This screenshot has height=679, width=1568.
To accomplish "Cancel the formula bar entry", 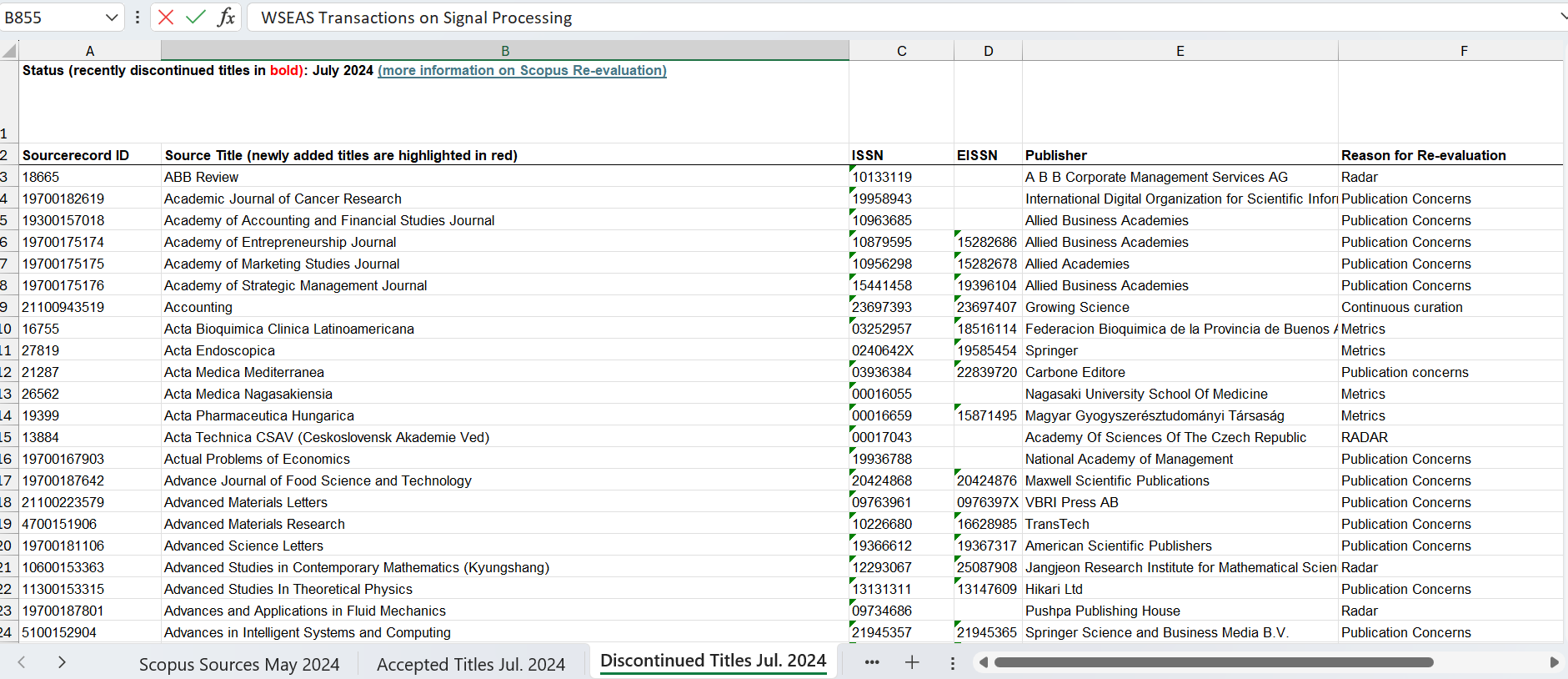I will click(x=166, y=18).
